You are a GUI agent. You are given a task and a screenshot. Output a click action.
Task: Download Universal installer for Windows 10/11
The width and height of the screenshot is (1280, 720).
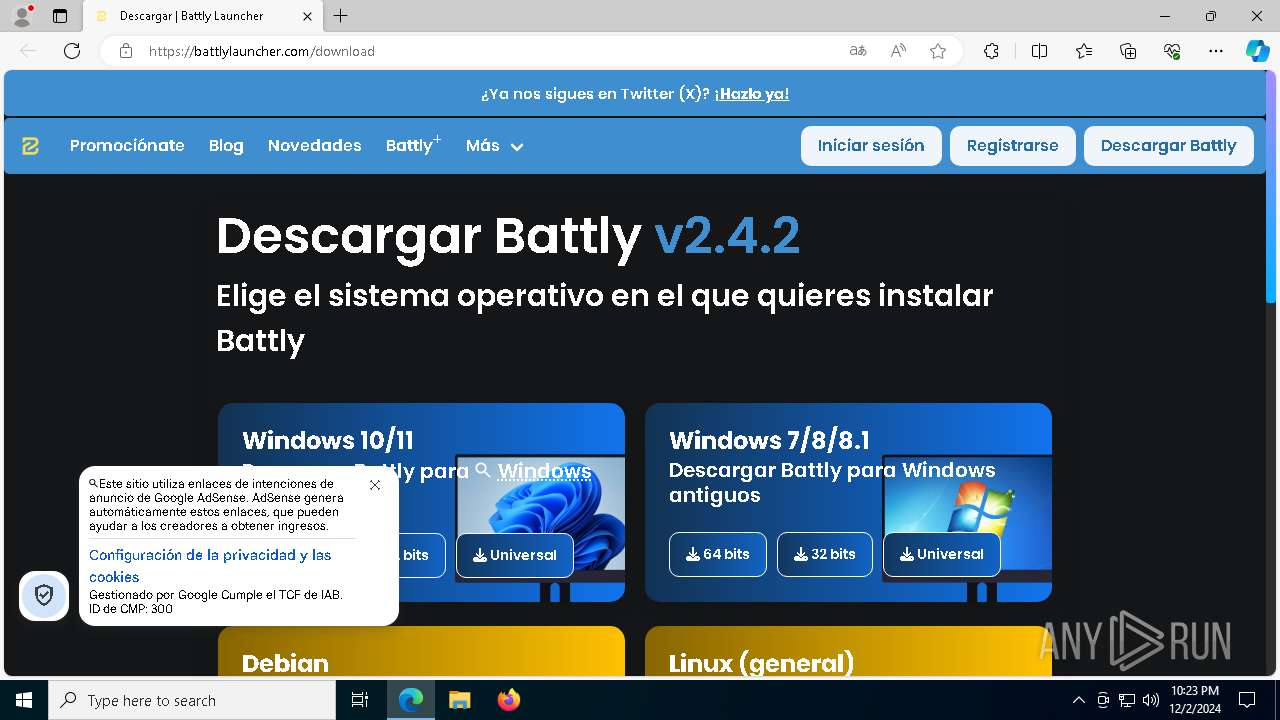point(515,555)
